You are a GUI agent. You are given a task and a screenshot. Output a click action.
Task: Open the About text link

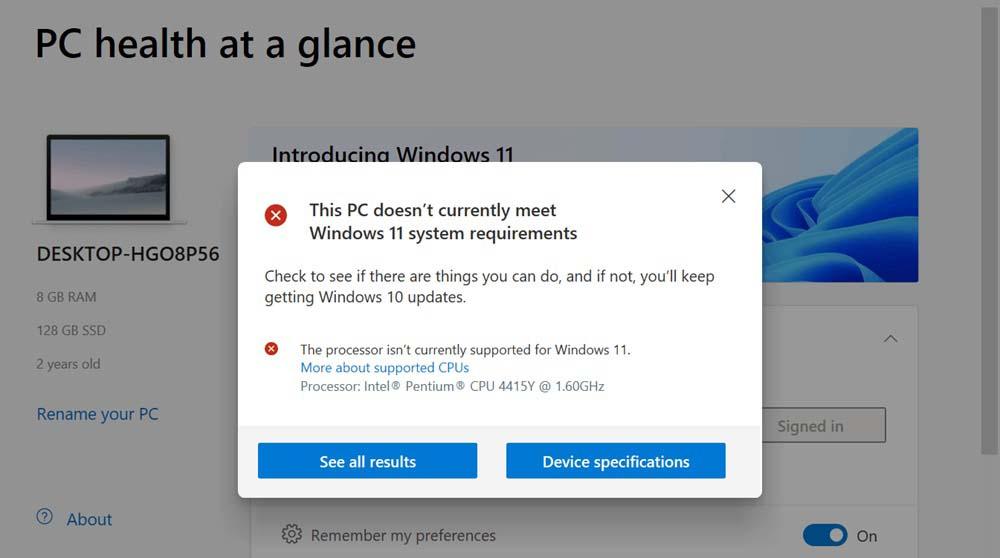89,519
